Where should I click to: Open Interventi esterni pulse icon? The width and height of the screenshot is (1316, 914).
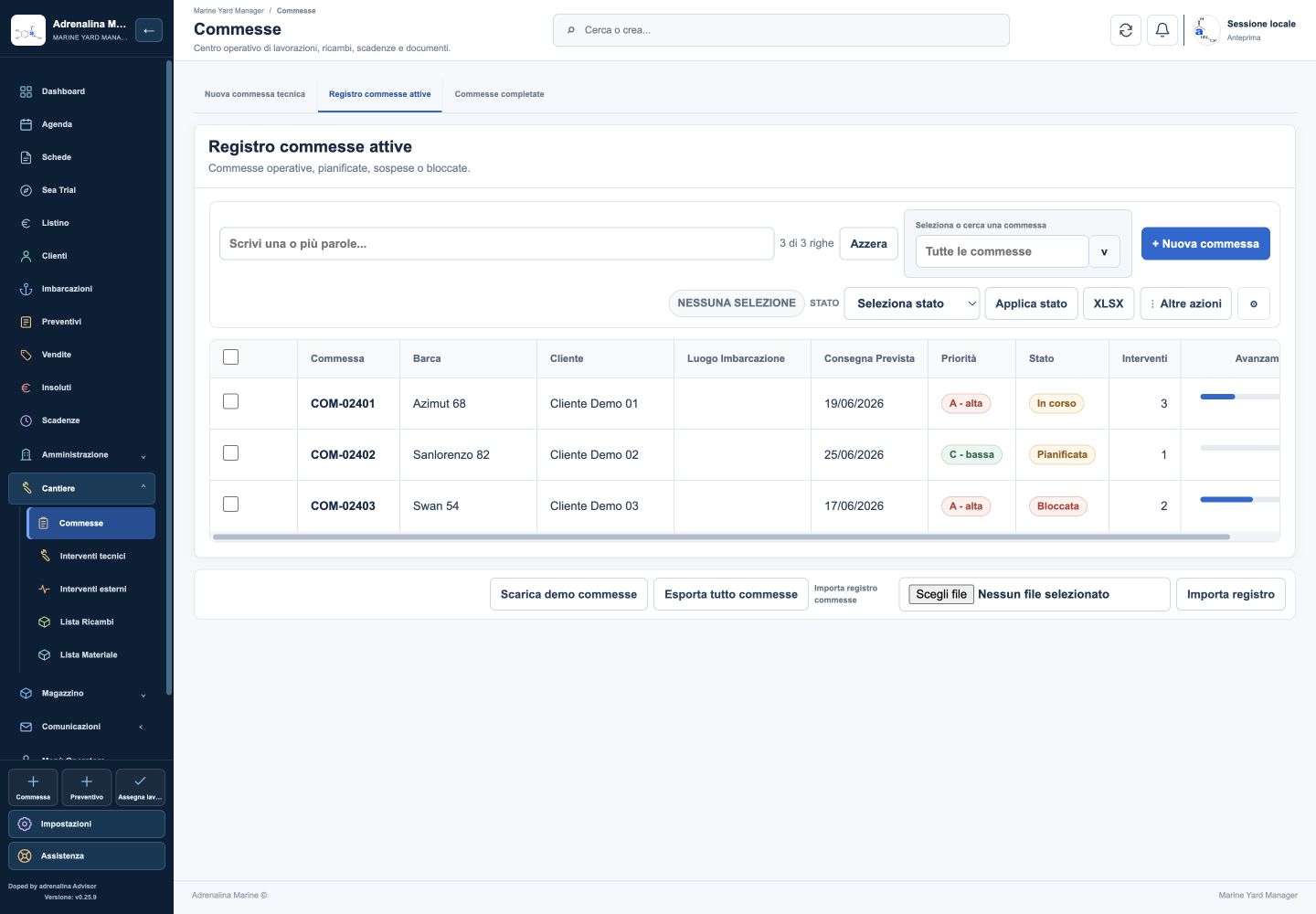pos(44,589)
